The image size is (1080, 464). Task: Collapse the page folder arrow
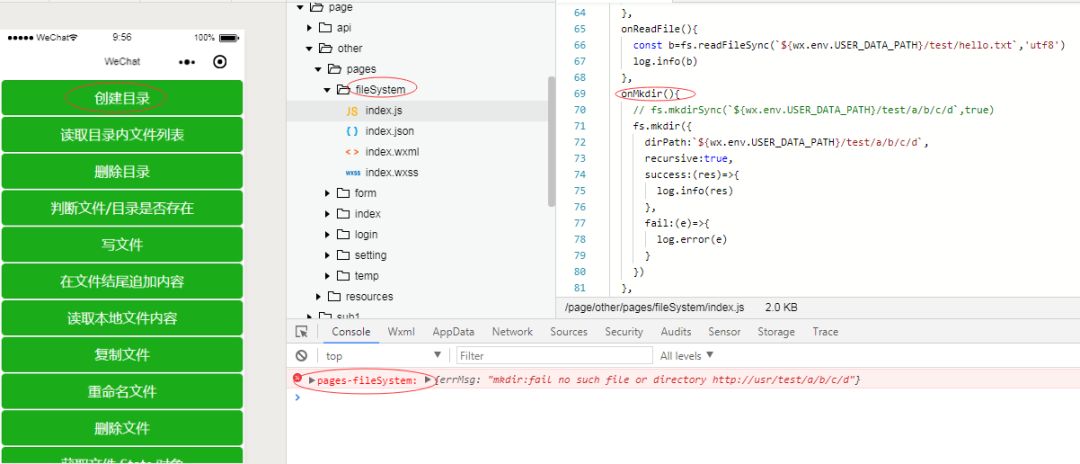point(300,8)
